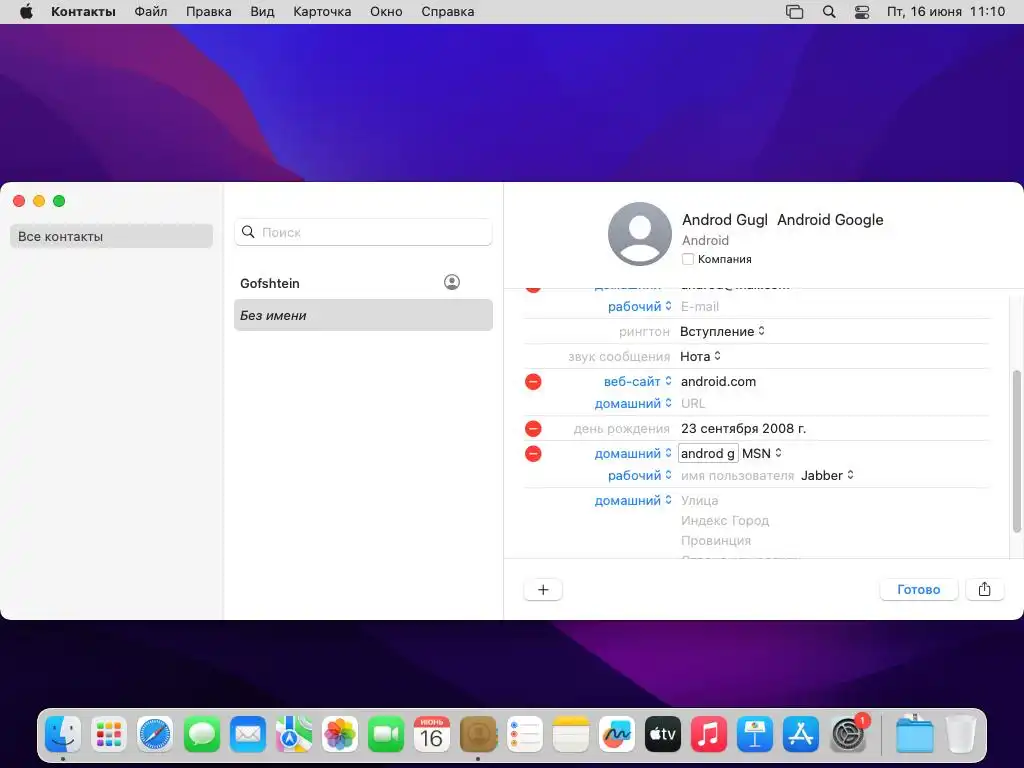Screen dimensions: 1024x768
Task: Open FaceTime from the Dock
Action: coord(386,734)
